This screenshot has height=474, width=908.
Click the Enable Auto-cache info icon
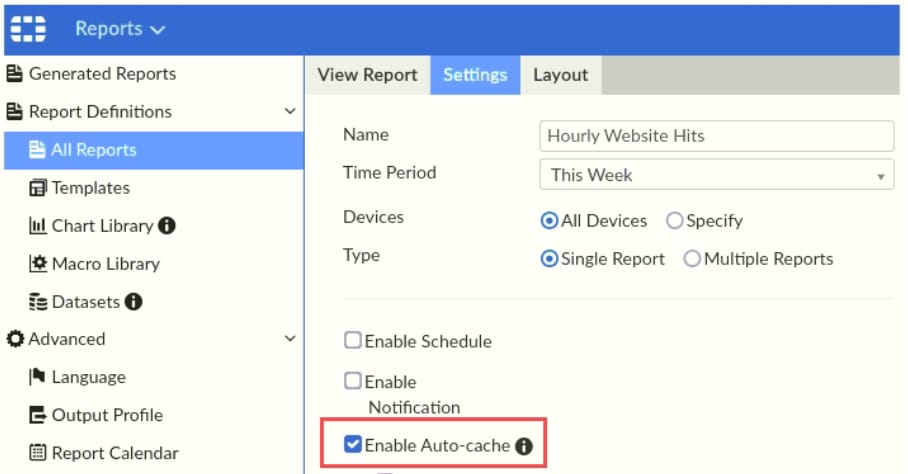click(523, 446)
